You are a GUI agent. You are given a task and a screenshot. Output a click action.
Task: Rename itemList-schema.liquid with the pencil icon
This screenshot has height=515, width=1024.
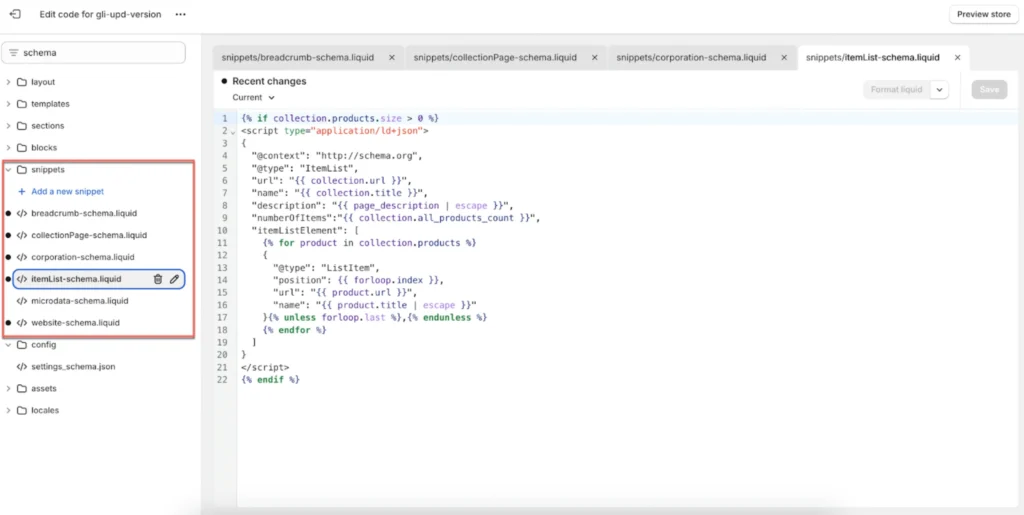click(174, 279)
